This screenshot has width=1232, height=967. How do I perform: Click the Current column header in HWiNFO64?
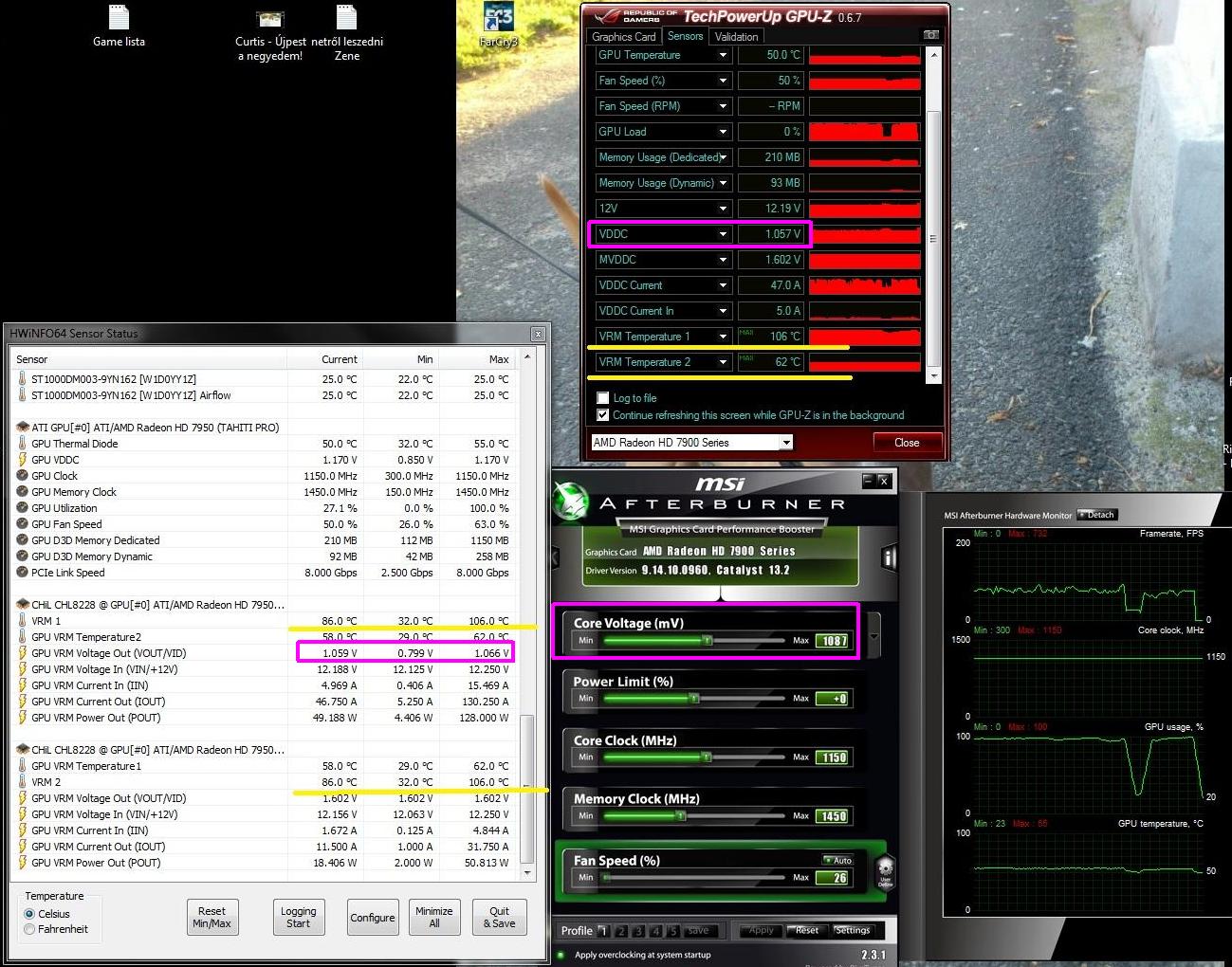(x=325, y=359)
